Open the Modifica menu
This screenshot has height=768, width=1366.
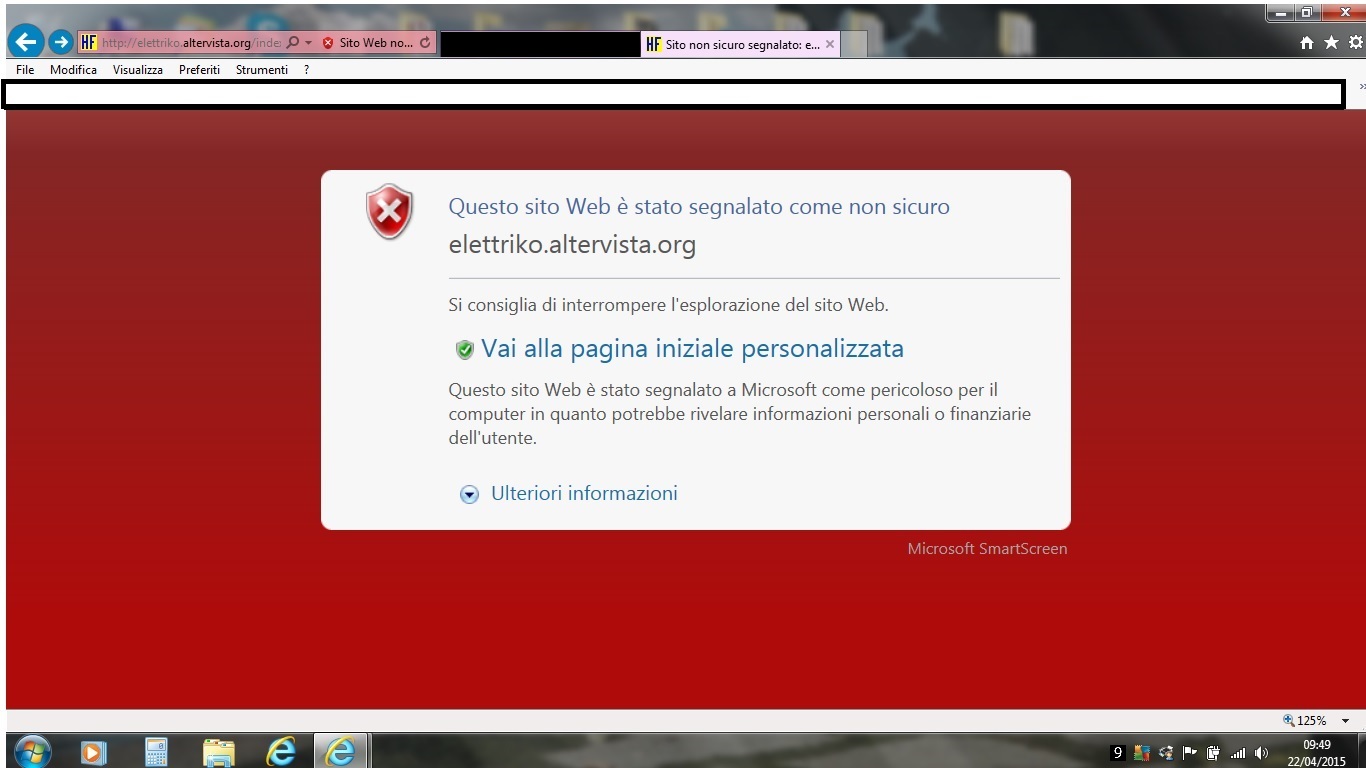point(73,70)
